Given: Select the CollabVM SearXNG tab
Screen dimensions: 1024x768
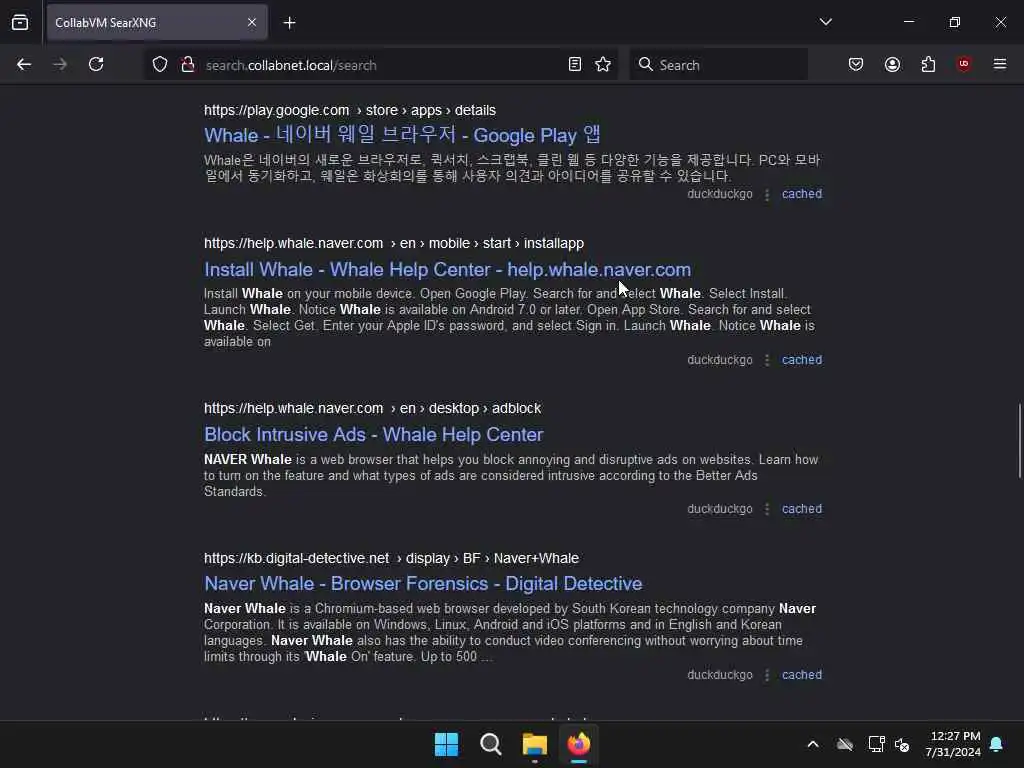Looking at the screenshot, I should [x=157, y=23].
